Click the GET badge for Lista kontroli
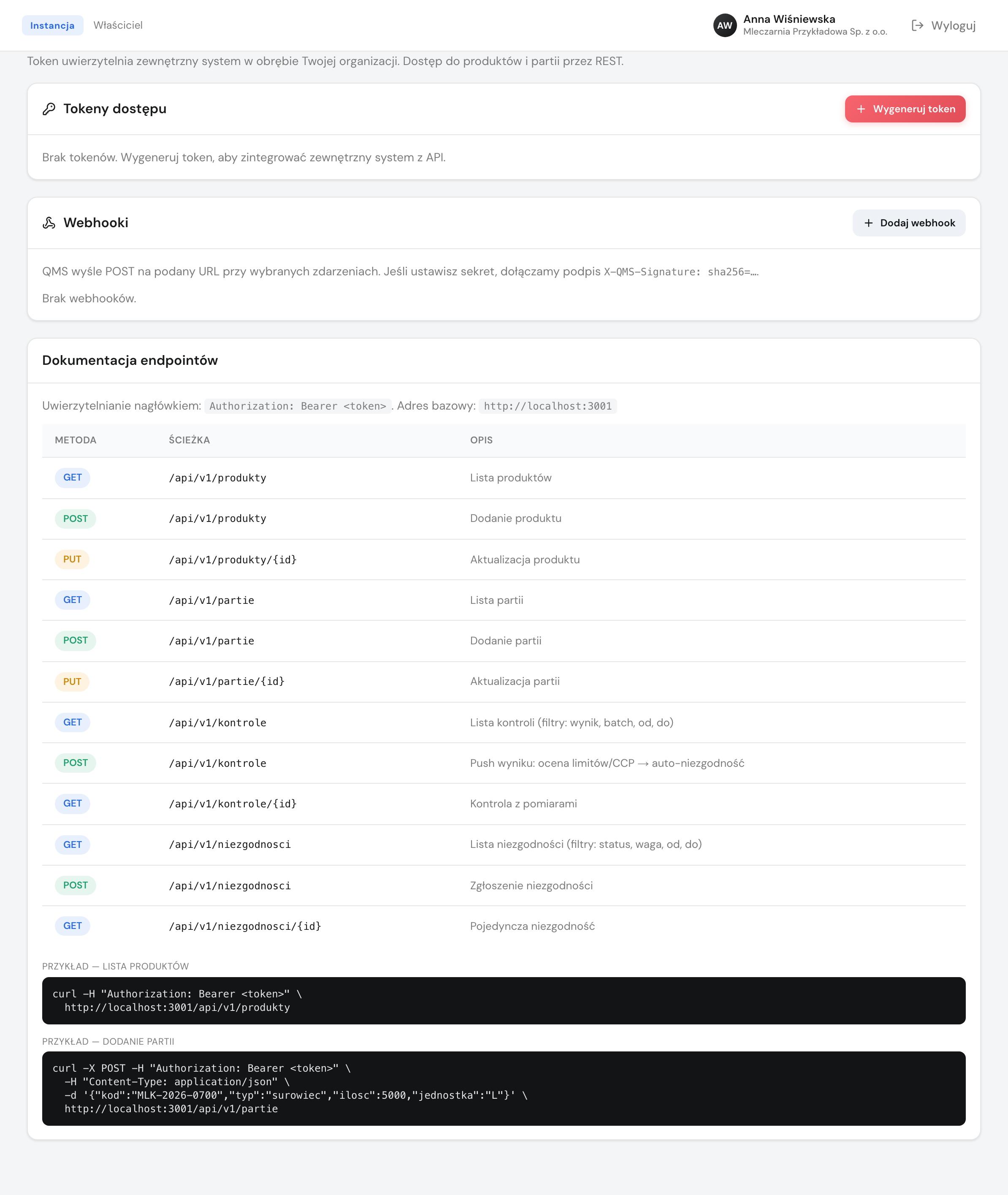1008x1195 pixels. pyautogui.click(x=73, y=722)
